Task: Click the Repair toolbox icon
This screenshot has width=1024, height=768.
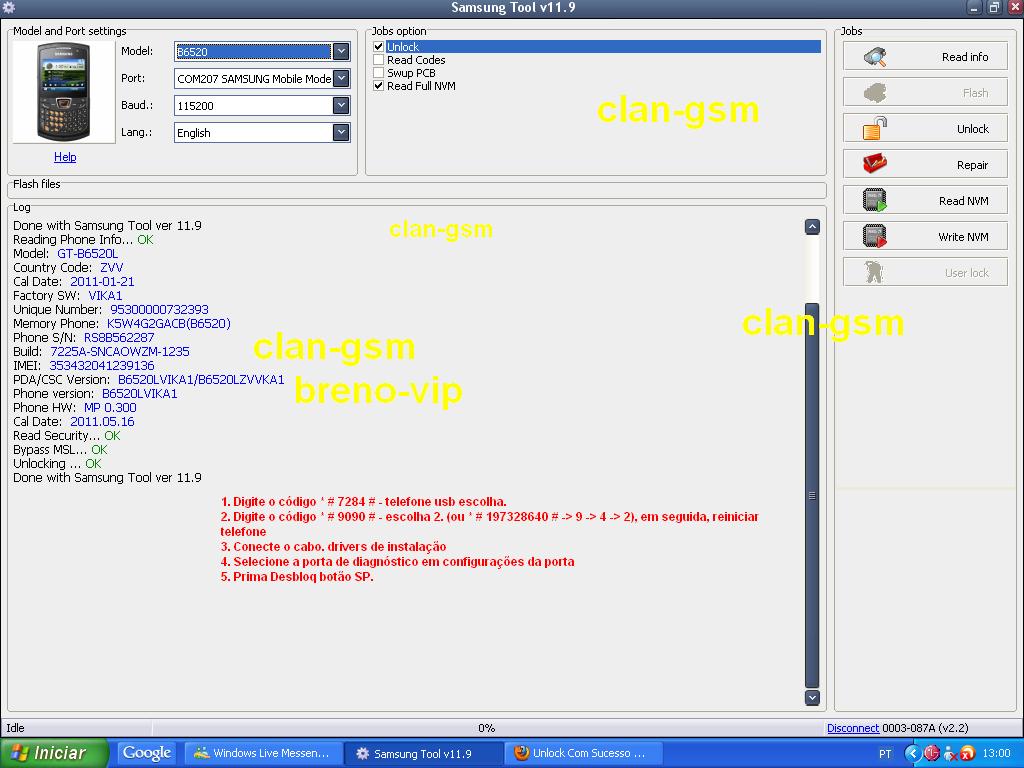Action: coord(874,164)
